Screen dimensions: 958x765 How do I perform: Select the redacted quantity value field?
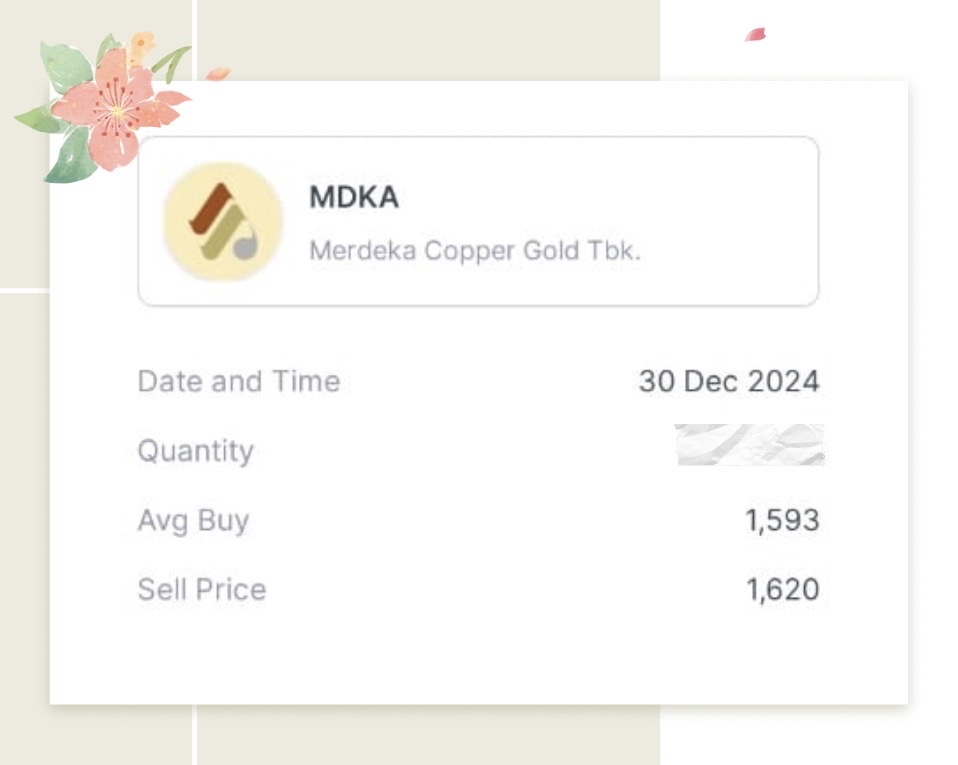click(752, 447)
